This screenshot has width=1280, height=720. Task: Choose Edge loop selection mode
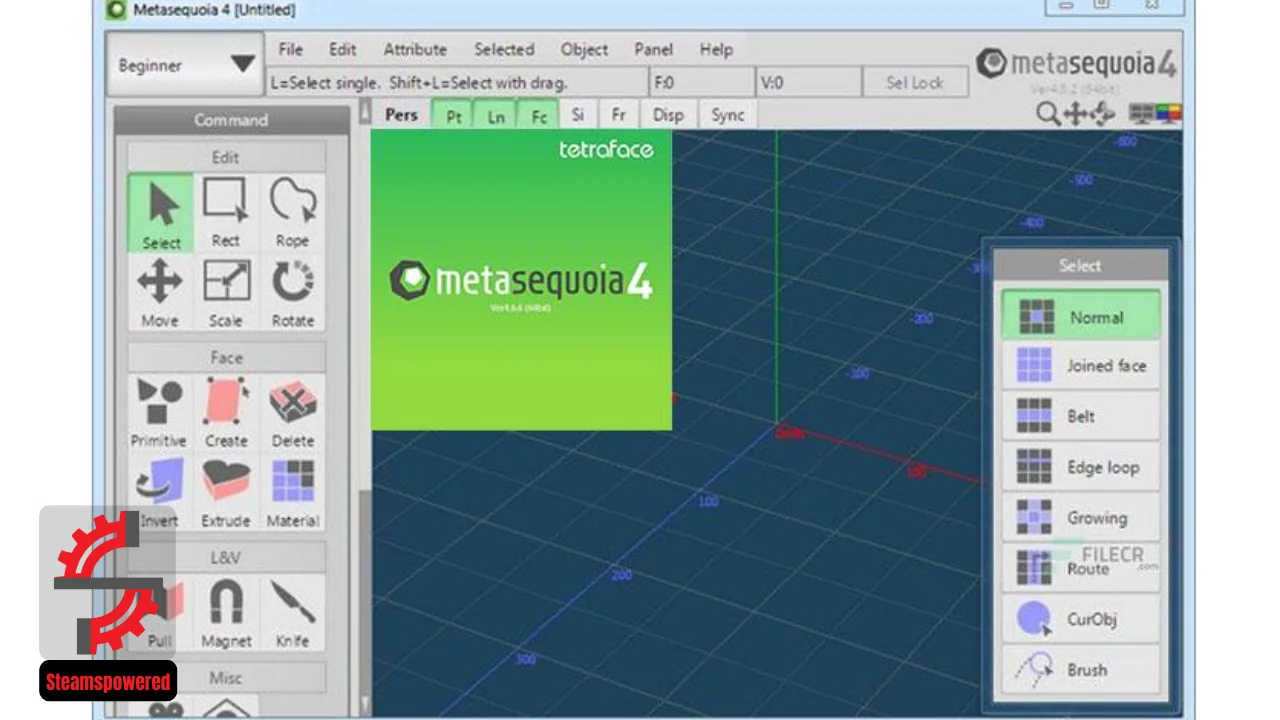pyautogui.click(x=1080, y=467)
